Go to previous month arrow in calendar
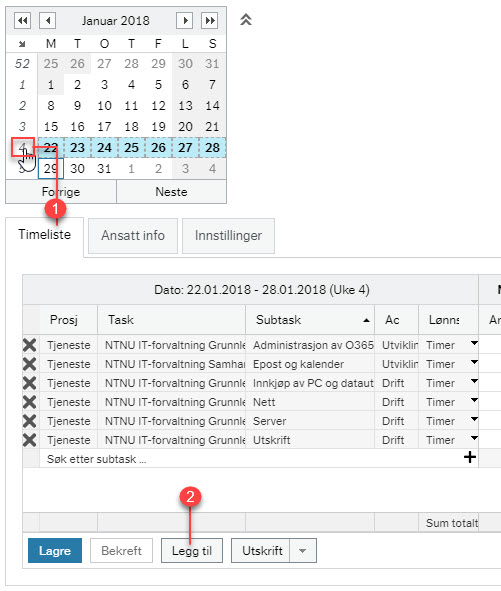 (x=47, y=20)
